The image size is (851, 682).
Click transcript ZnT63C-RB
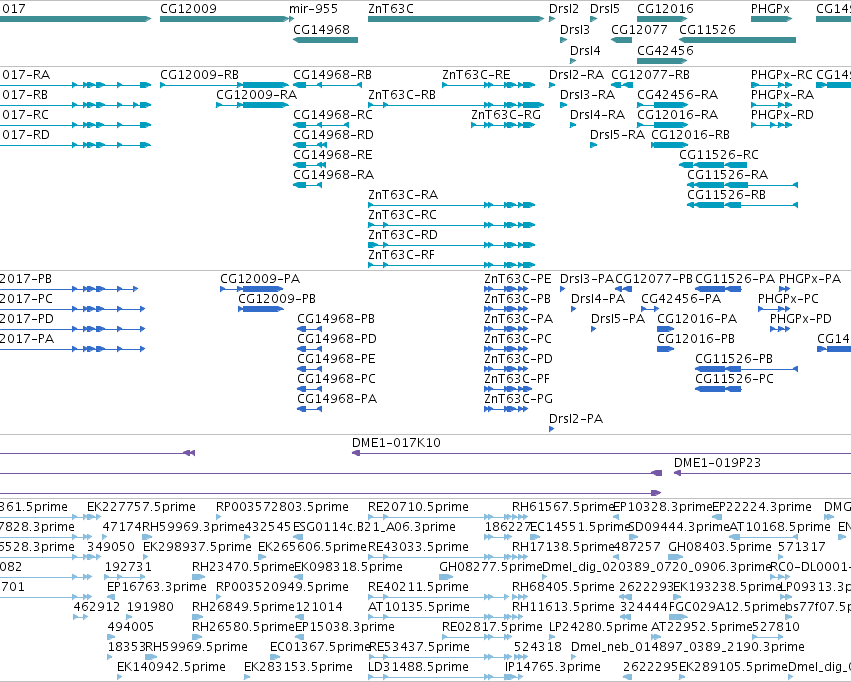402,95
